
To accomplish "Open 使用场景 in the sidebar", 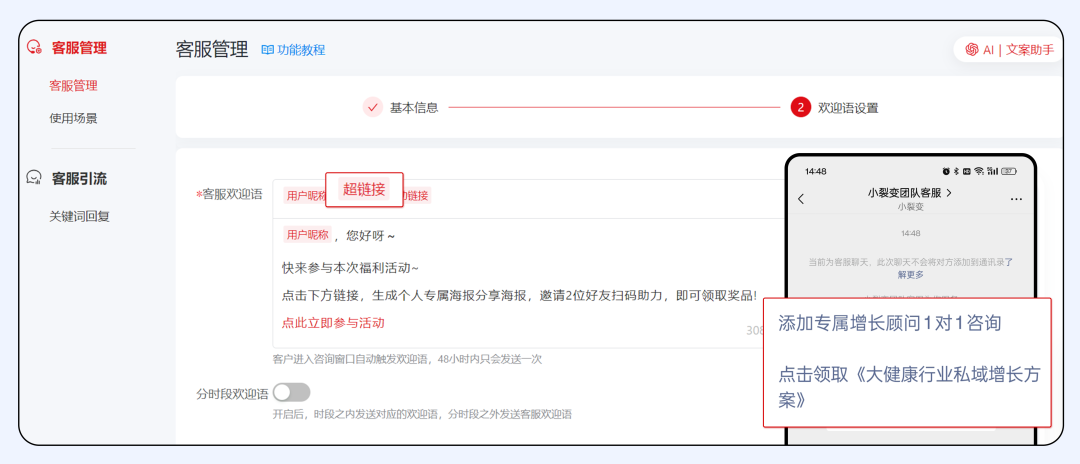I will click(x=73, y=118).
